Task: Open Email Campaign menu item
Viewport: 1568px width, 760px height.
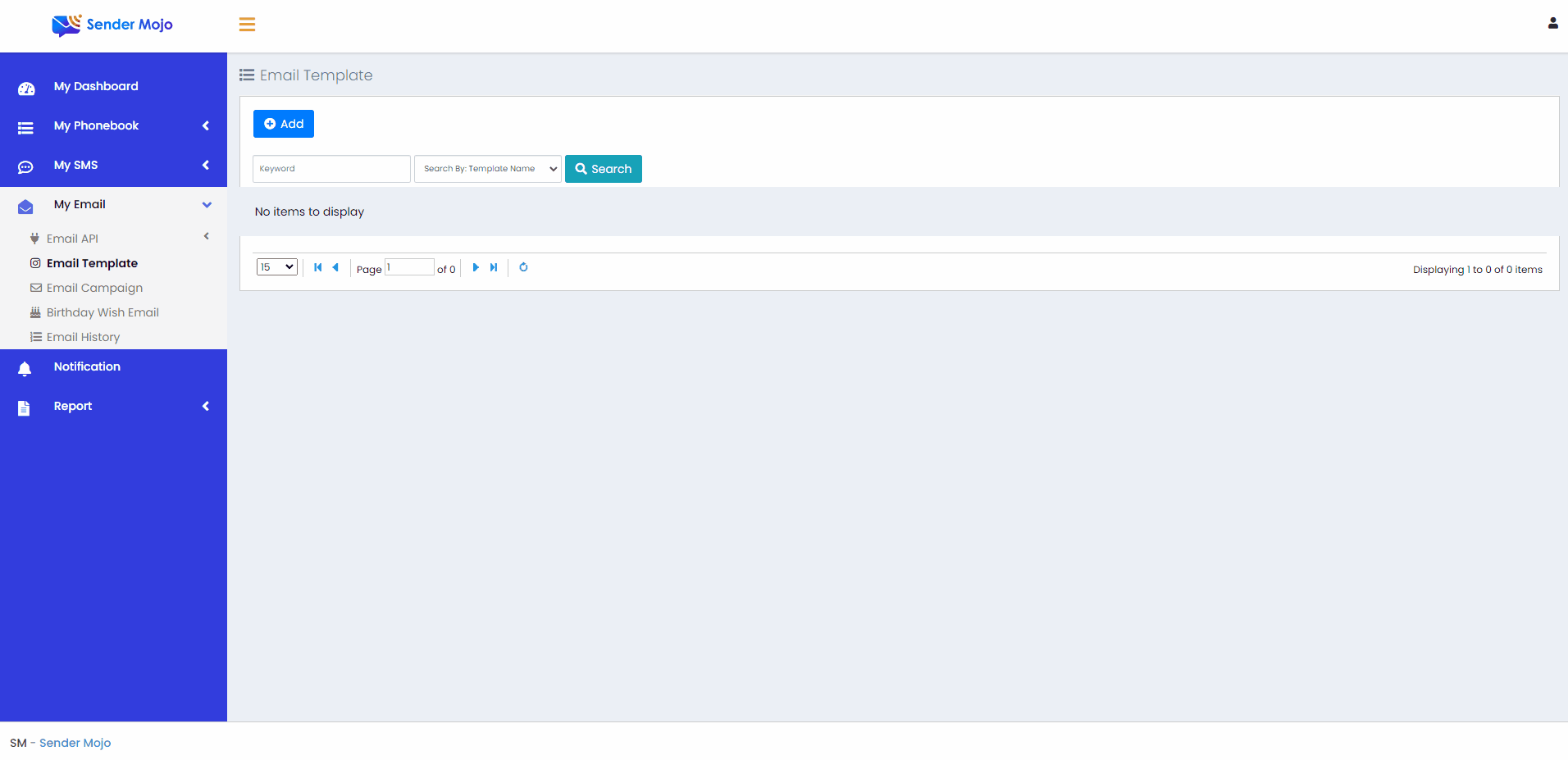Action: coord(94,288)
